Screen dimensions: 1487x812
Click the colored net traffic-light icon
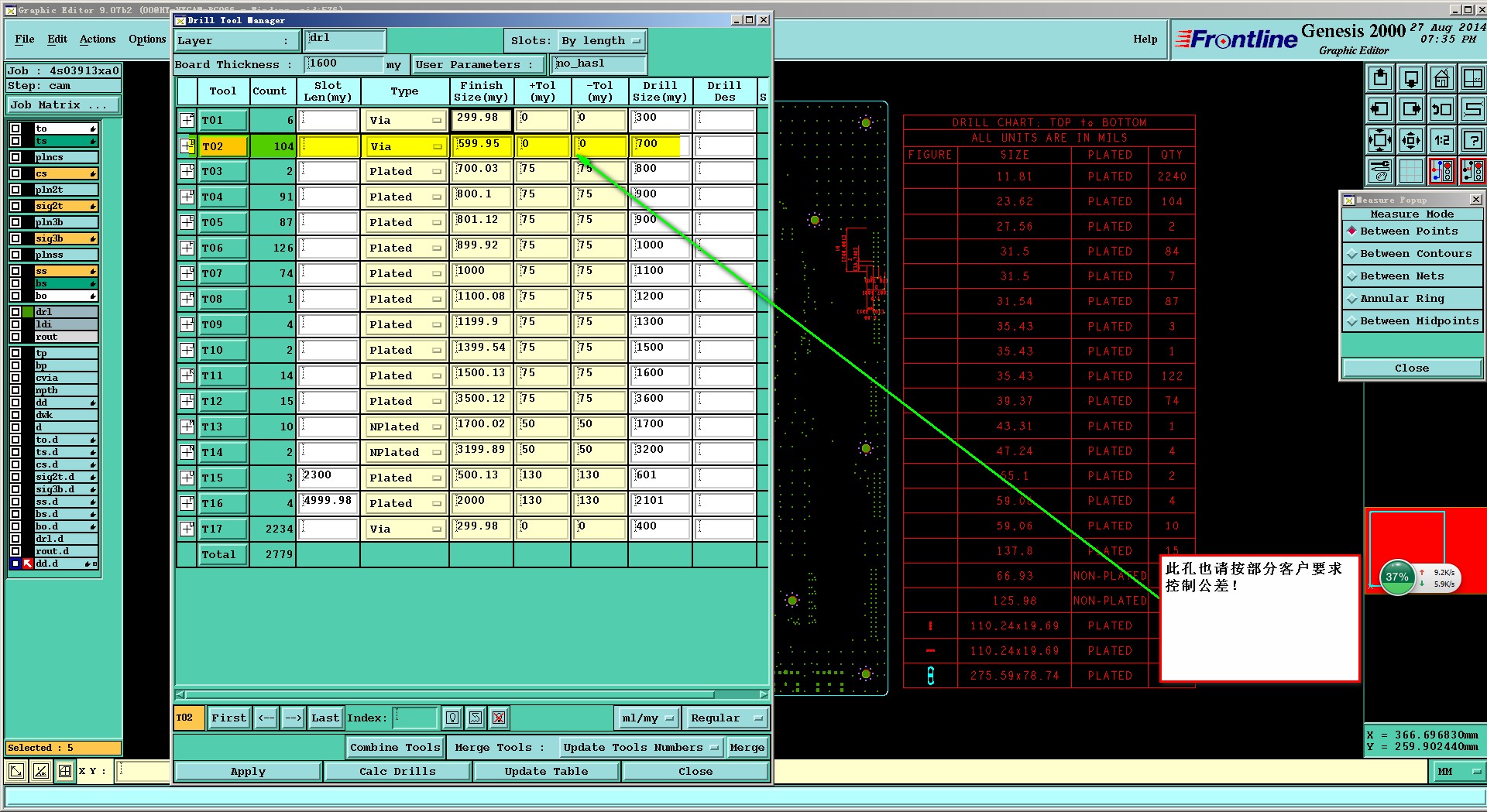[x=1441, y=171]
